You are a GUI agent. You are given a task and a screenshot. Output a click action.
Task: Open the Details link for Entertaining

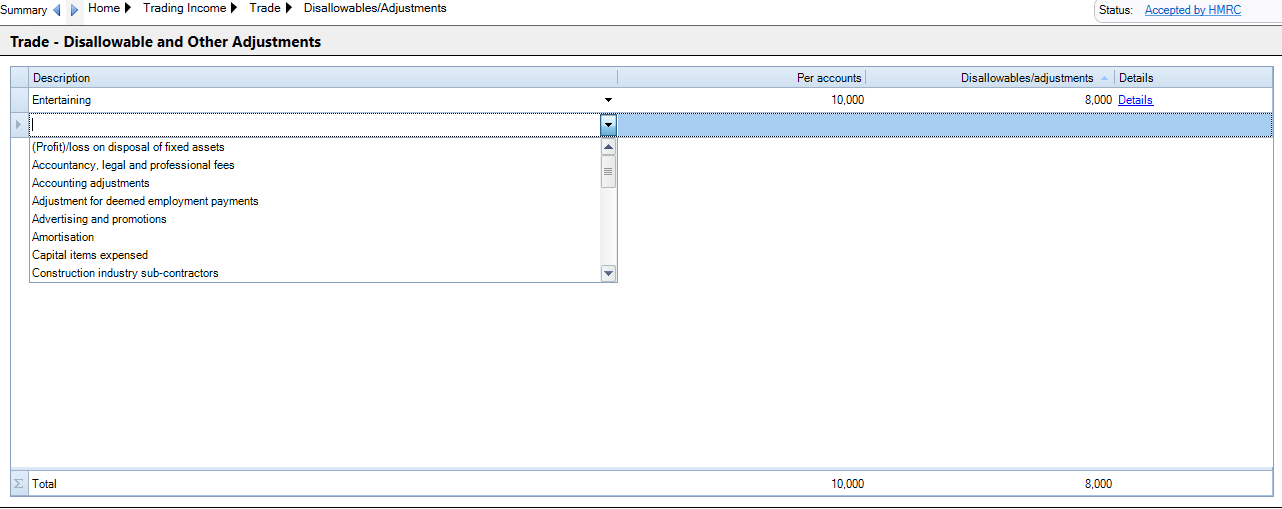1135,100
